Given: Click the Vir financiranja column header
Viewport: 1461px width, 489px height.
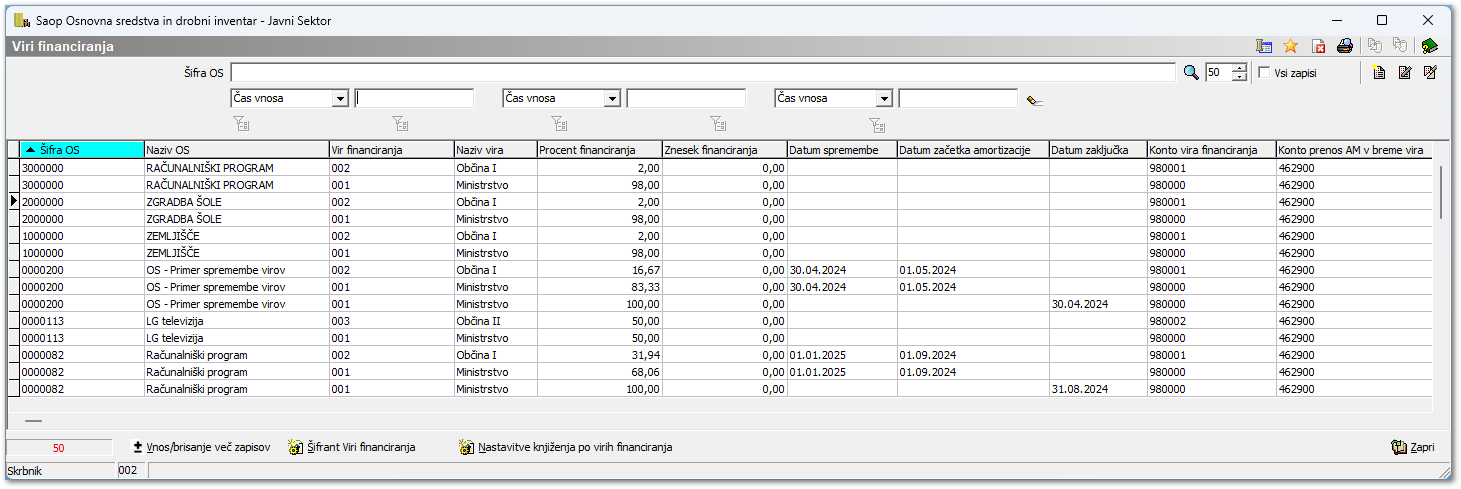Looking at the screenshot, I should pos(392,149).
